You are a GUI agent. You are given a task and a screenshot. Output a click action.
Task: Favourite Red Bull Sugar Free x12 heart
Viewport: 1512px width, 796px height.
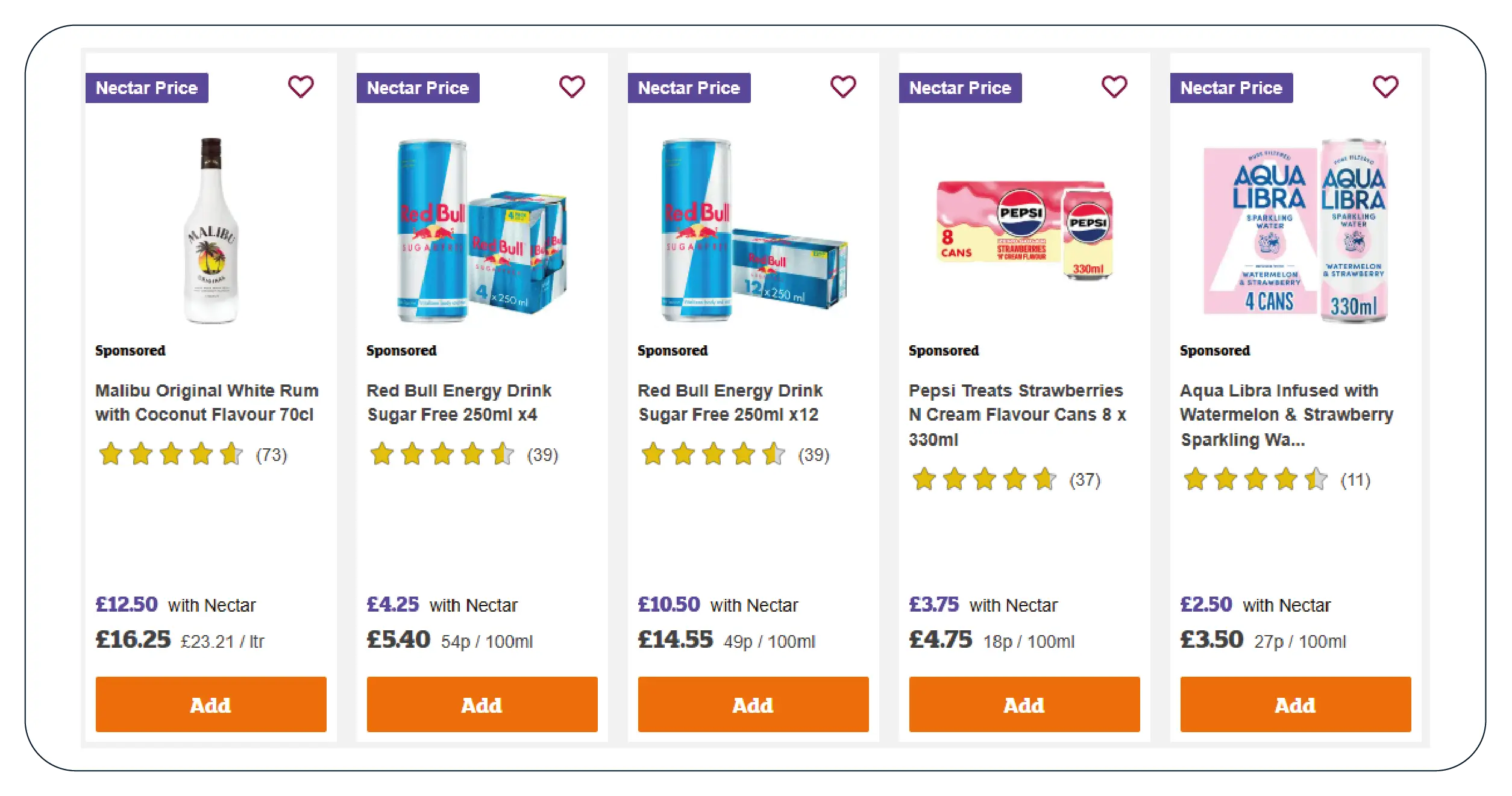843,87
